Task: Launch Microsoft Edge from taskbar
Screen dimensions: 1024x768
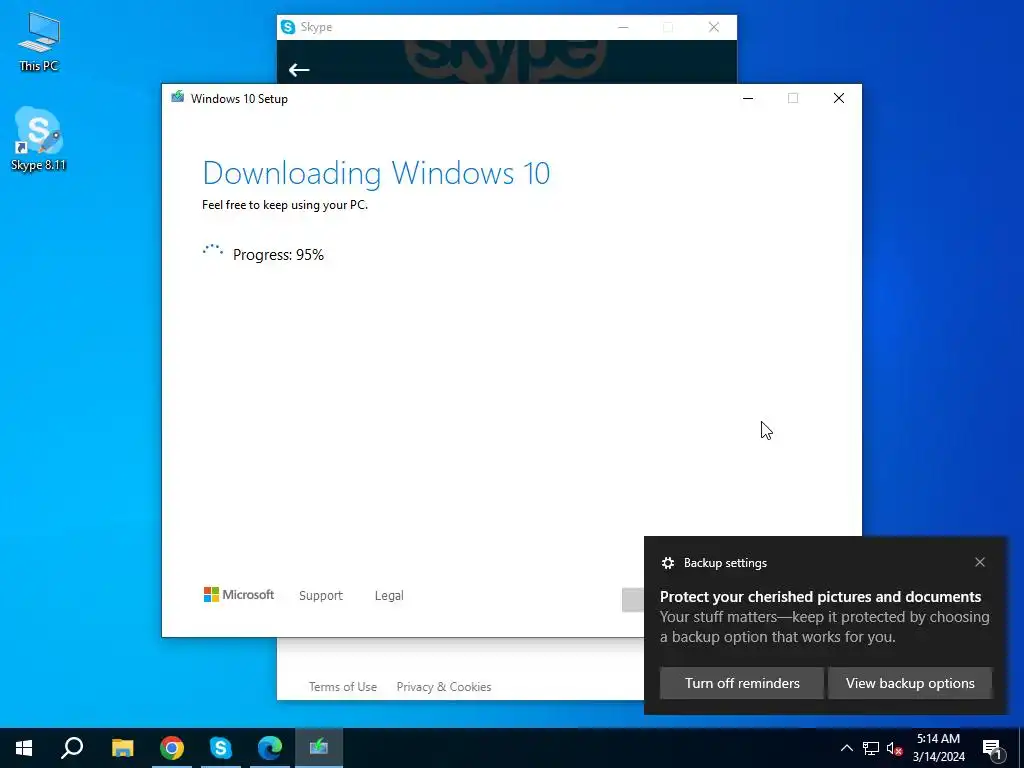Action: [270, 748]
